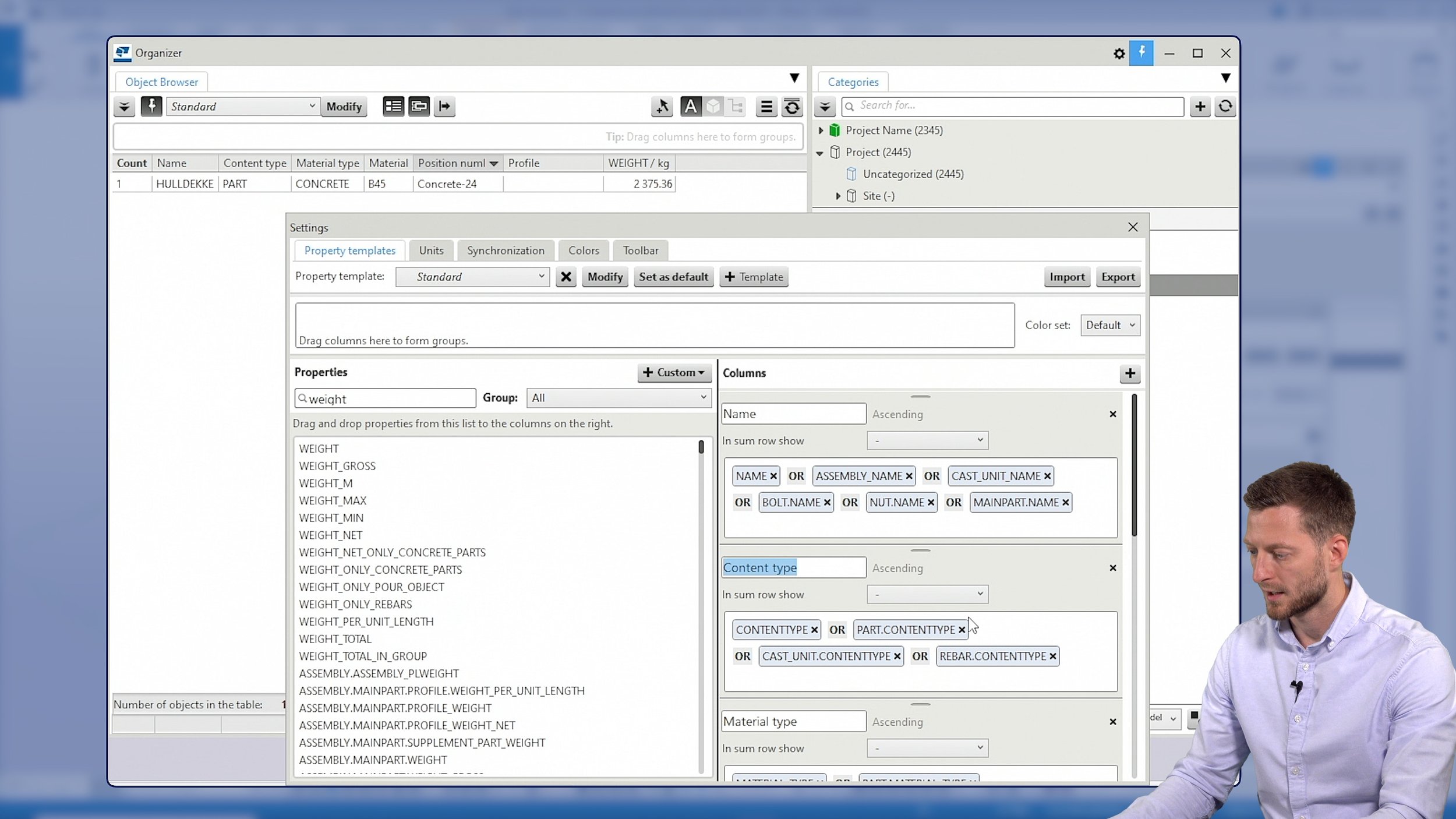Screen dimensions: 1456x819
Task: Add a new column with plus button
Action: click(x=1130, y=373)
